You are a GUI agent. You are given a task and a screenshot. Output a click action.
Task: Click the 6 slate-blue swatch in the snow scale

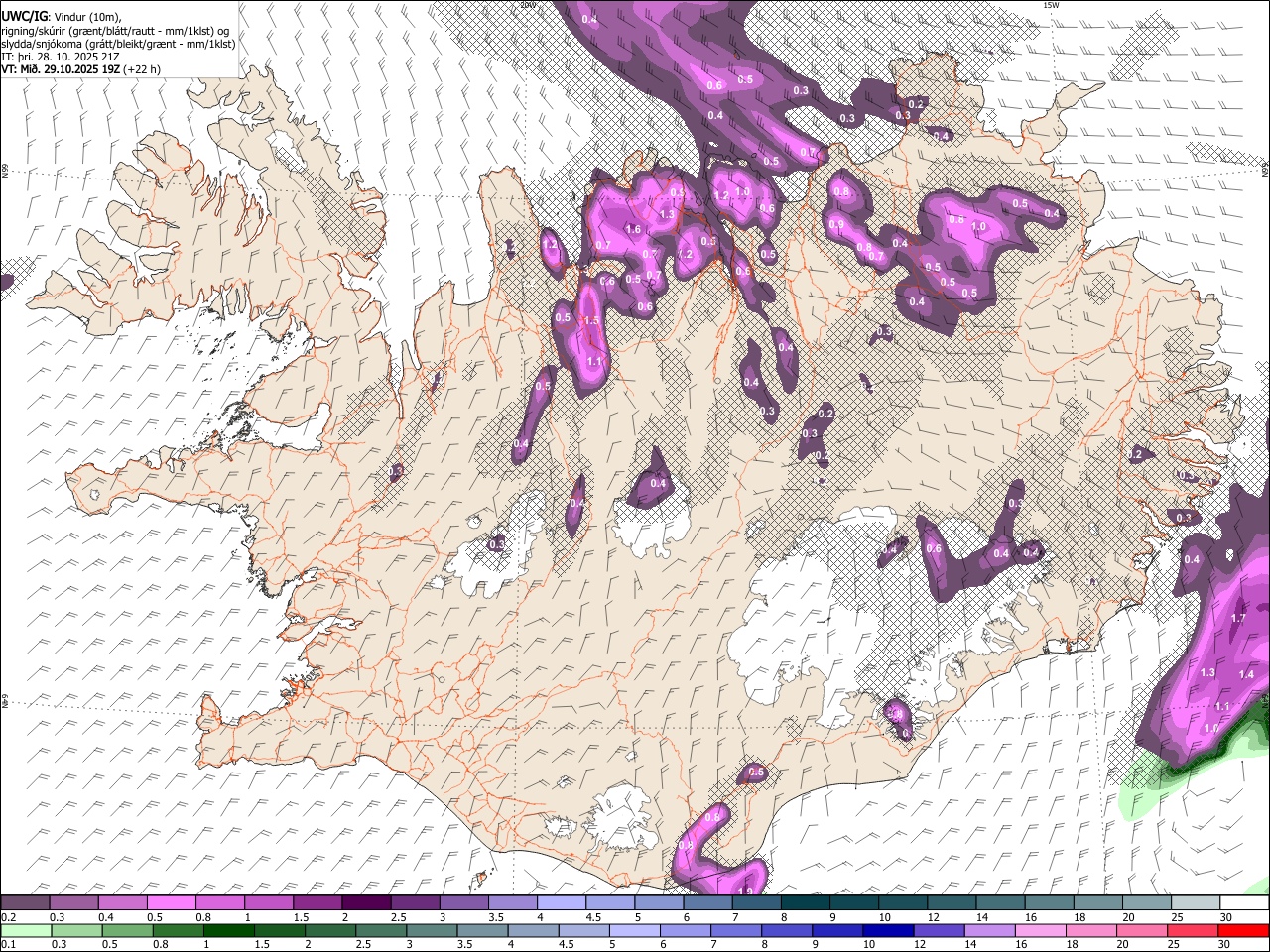coord(707,903)
